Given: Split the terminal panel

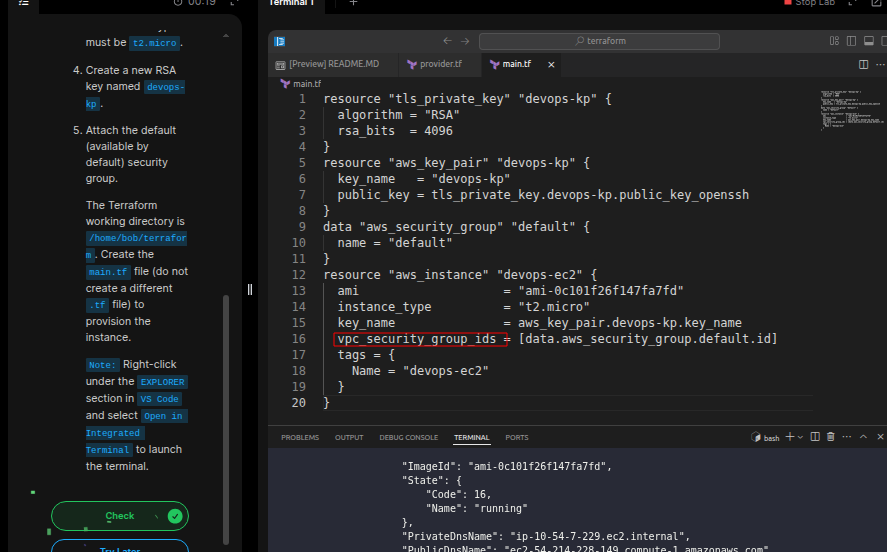Looking at the screenshot, I should (814, 437).
